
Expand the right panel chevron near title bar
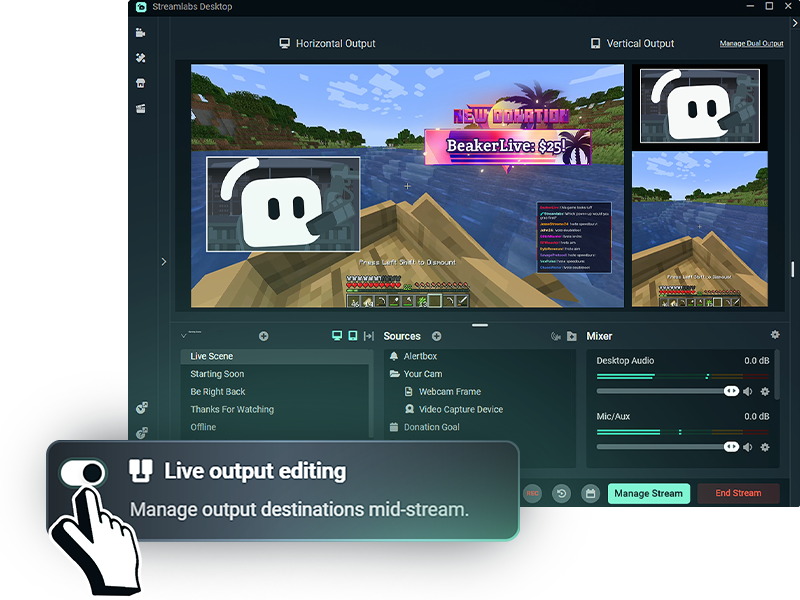794,23
